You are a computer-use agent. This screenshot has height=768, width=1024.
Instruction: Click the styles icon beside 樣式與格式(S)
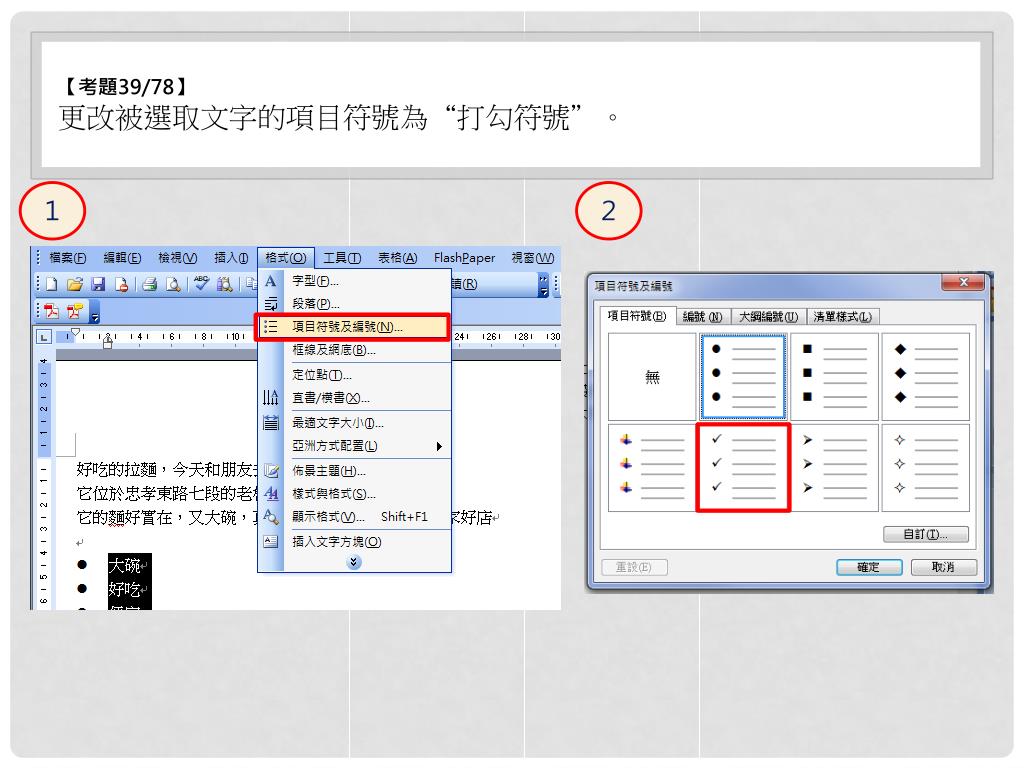[271, 494]
